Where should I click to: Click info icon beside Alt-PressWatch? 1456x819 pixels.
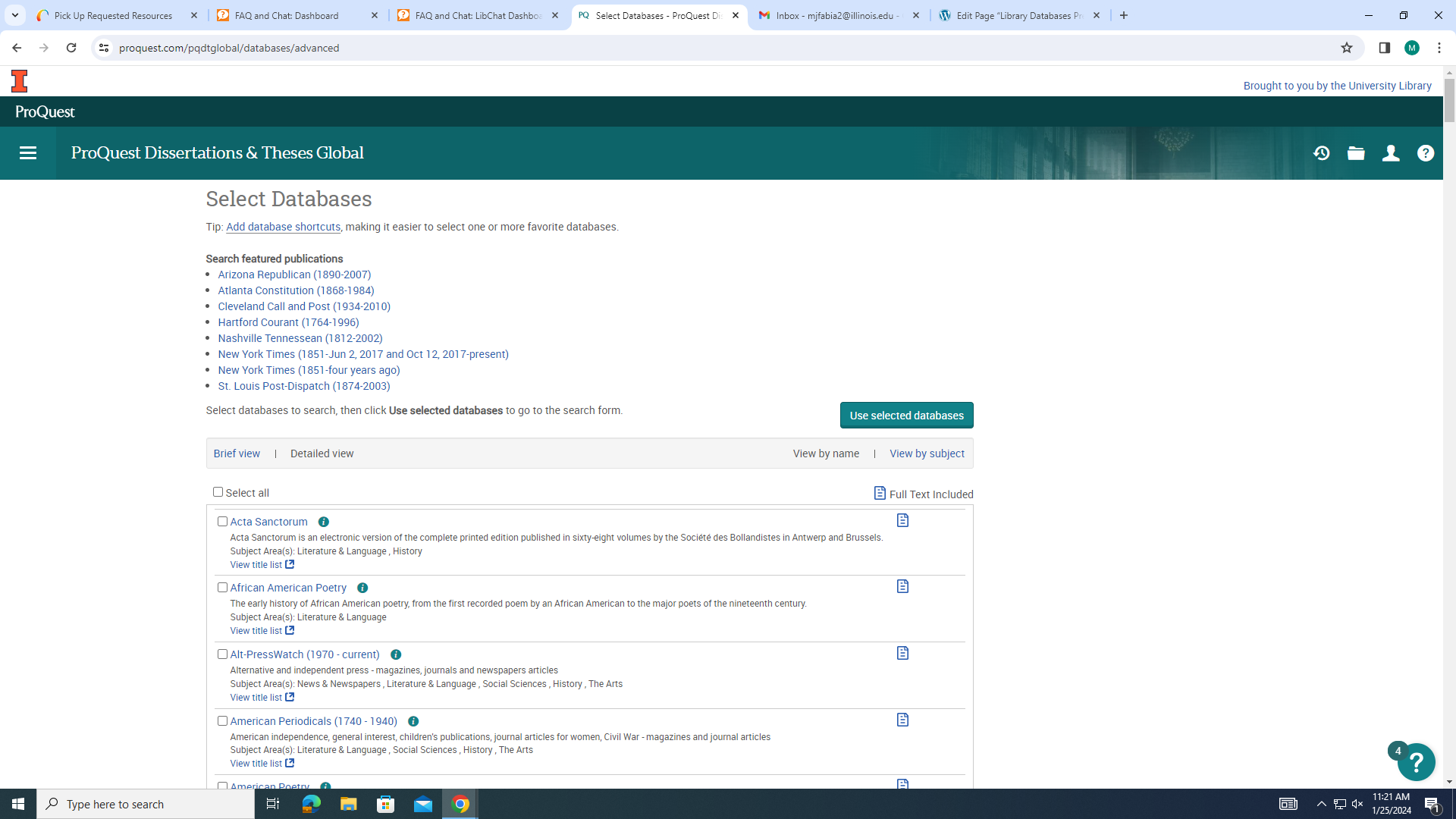tap(396, 655)
